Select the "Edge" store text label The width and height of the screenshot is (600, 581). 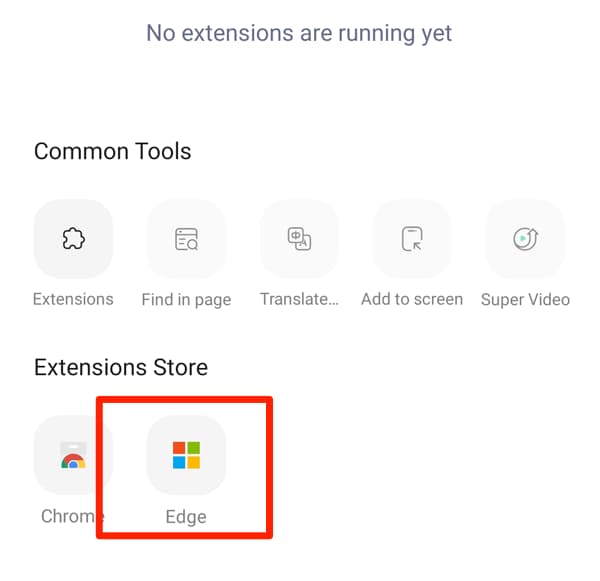point(186,517)
